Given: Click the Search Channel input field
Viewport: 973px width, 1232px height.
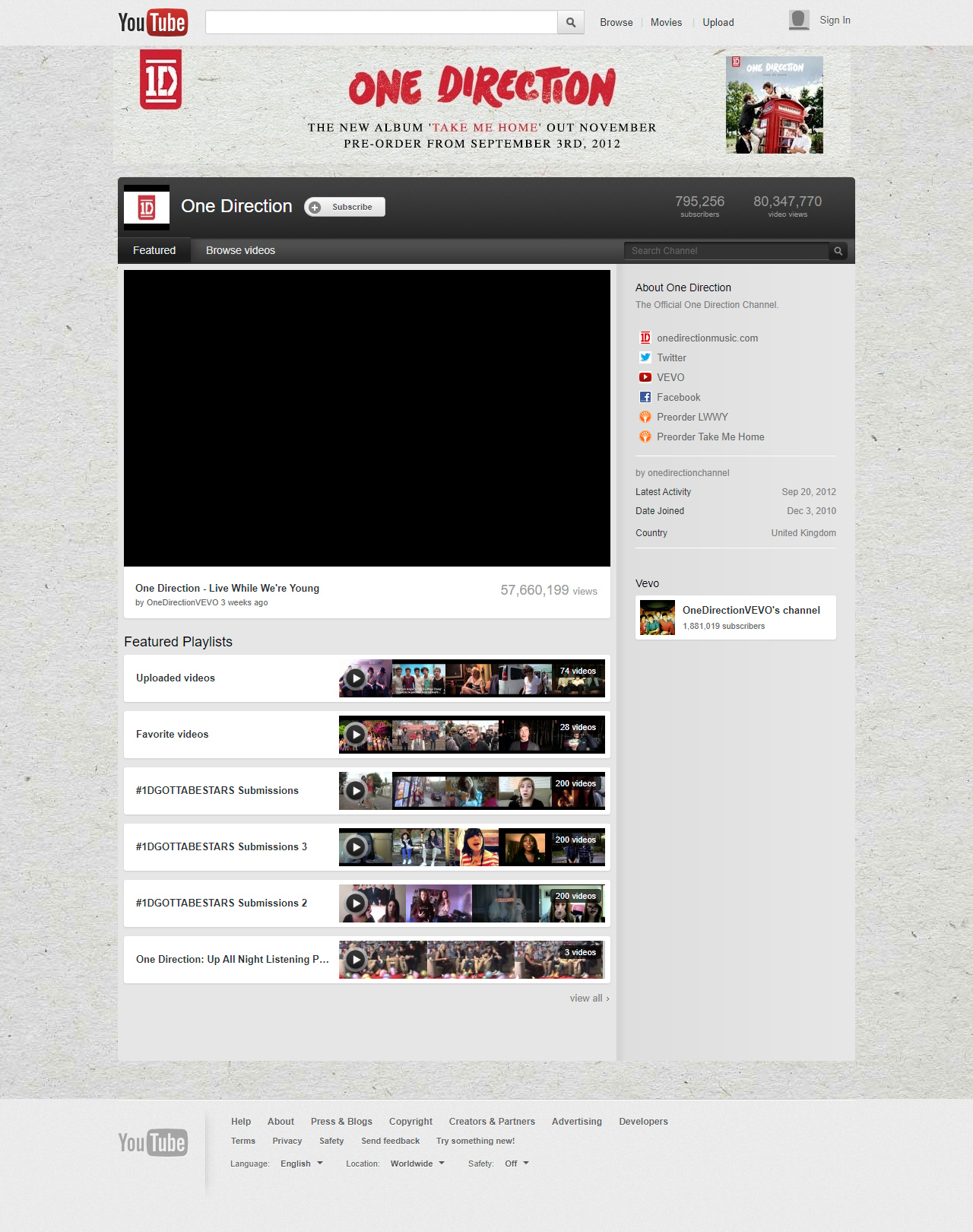Looking at the screenshot, I should click(727, 251).
